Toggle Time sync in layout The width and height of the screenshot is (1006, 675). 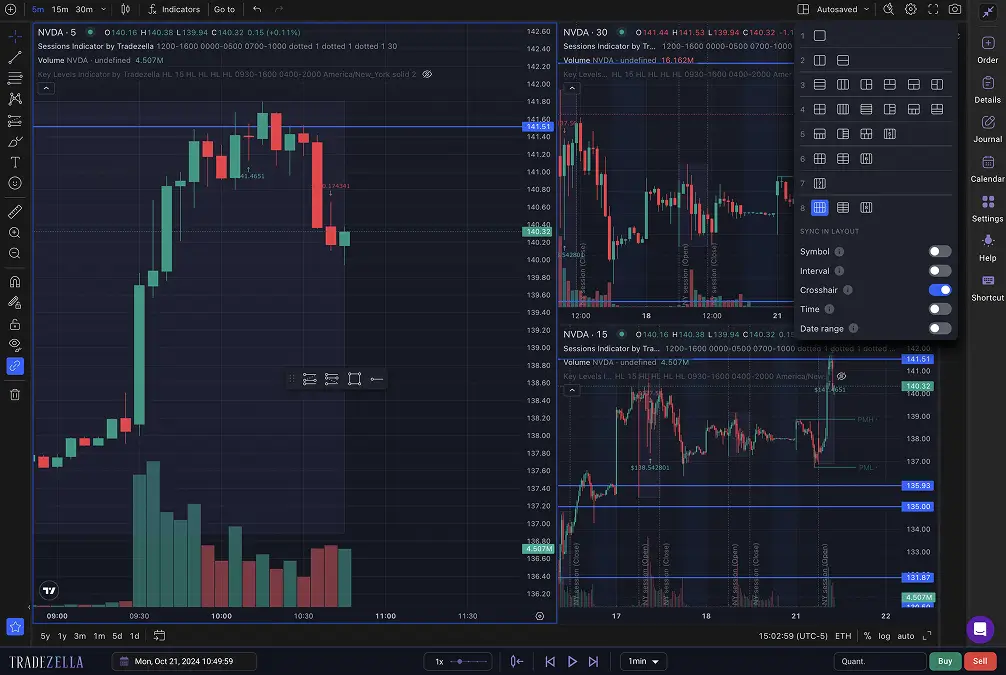pyautogui.click(x=940, y=309)
